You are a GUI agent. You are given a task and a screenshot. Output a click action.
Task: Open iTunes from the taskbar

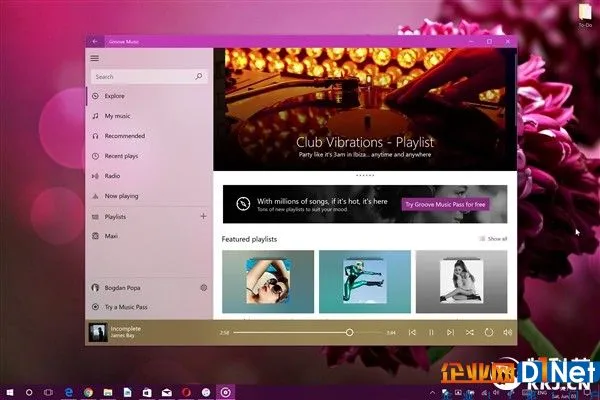click(x=206, y=392)
